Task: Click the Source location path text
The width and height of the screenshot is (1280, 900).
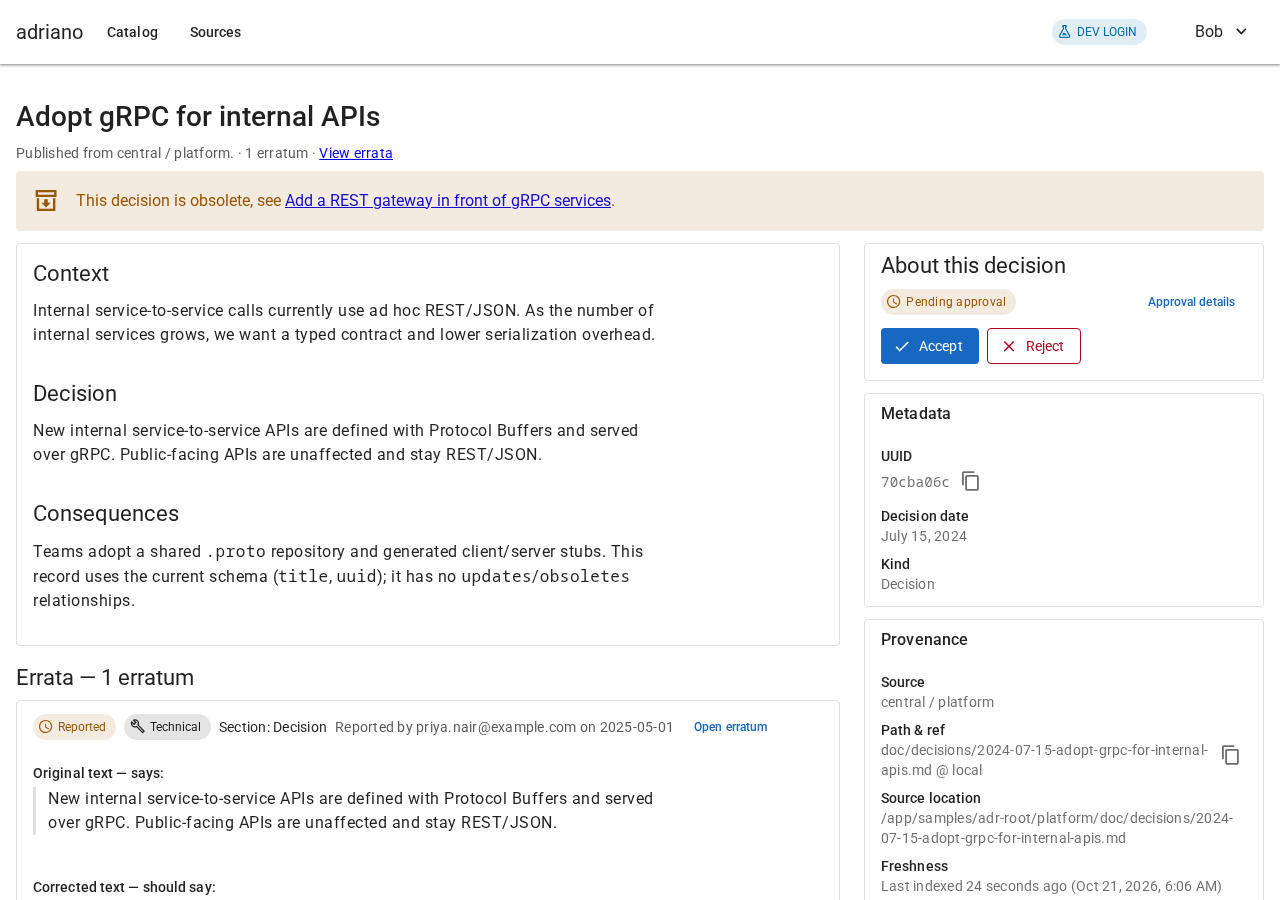Action: click(x=1057, y=828)
